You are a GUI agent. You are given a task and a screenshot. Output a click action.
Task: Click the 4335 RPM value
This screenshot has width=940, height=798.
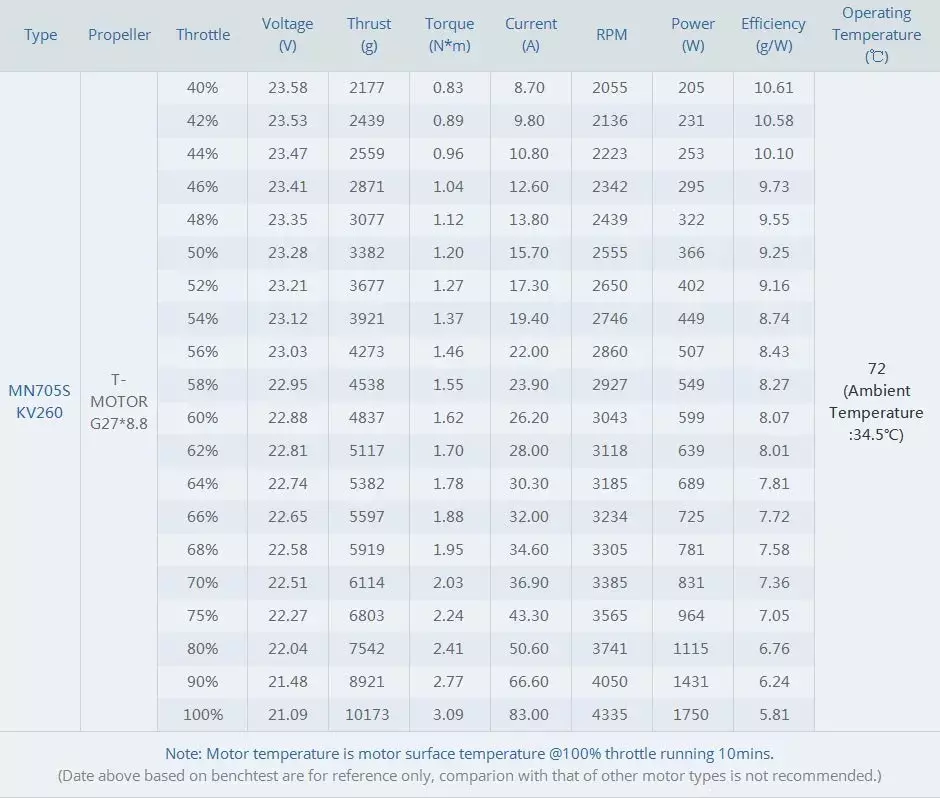(610, 715)
